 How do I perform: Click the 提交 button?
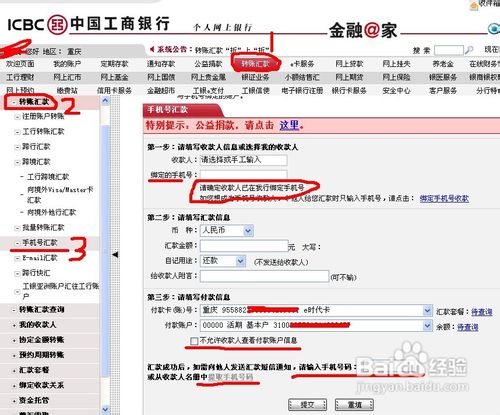coord(307,405)
